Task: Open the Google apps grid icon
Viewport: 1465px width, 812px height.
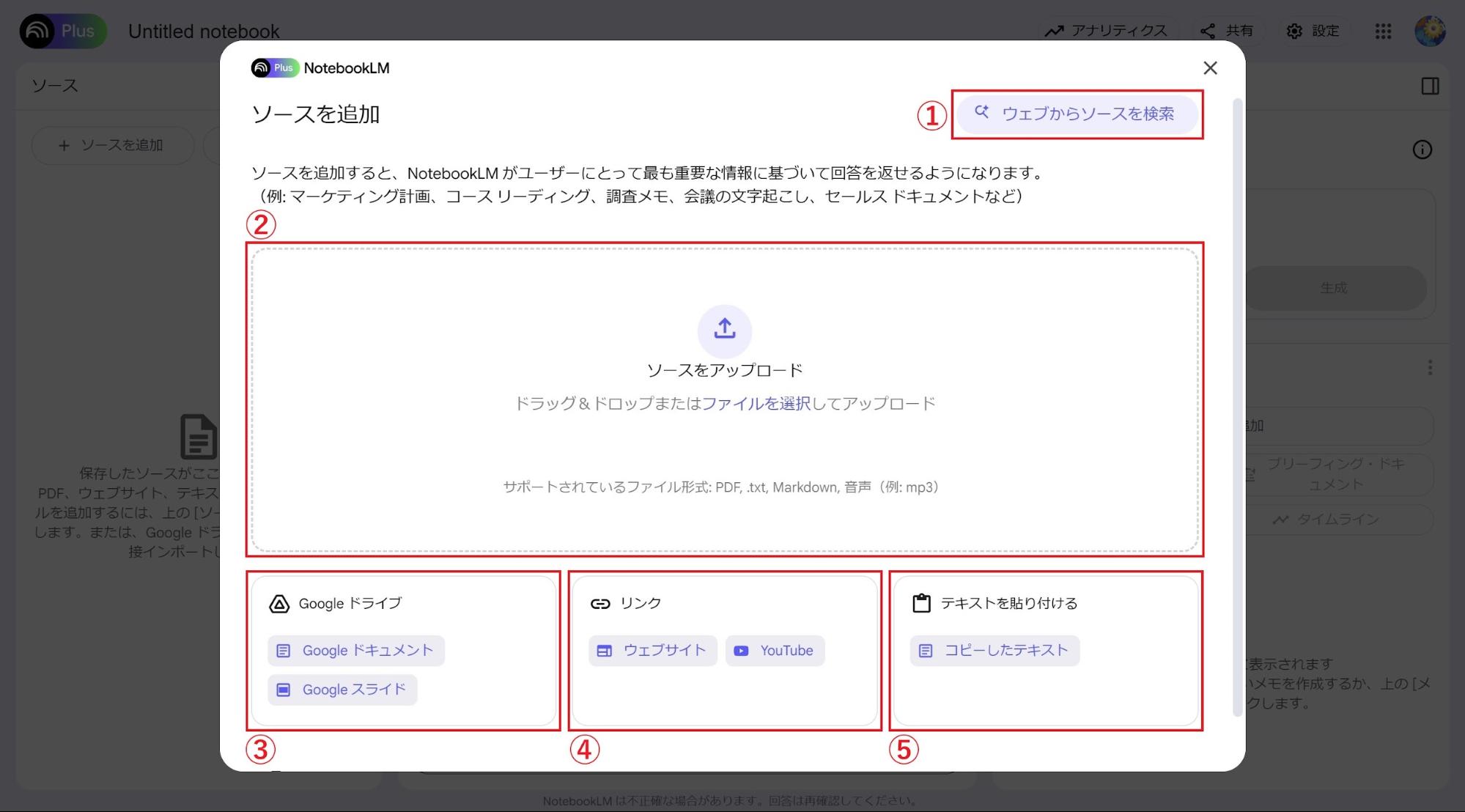Action: pyautogui.click(x=1383, y=31)
